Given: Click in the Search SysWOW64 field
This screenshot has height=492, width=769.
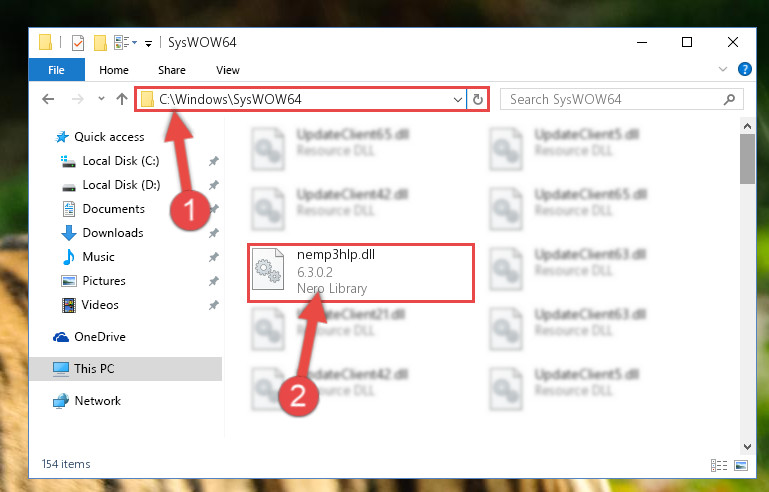Looking at the screenshot, I should (613, 100).
